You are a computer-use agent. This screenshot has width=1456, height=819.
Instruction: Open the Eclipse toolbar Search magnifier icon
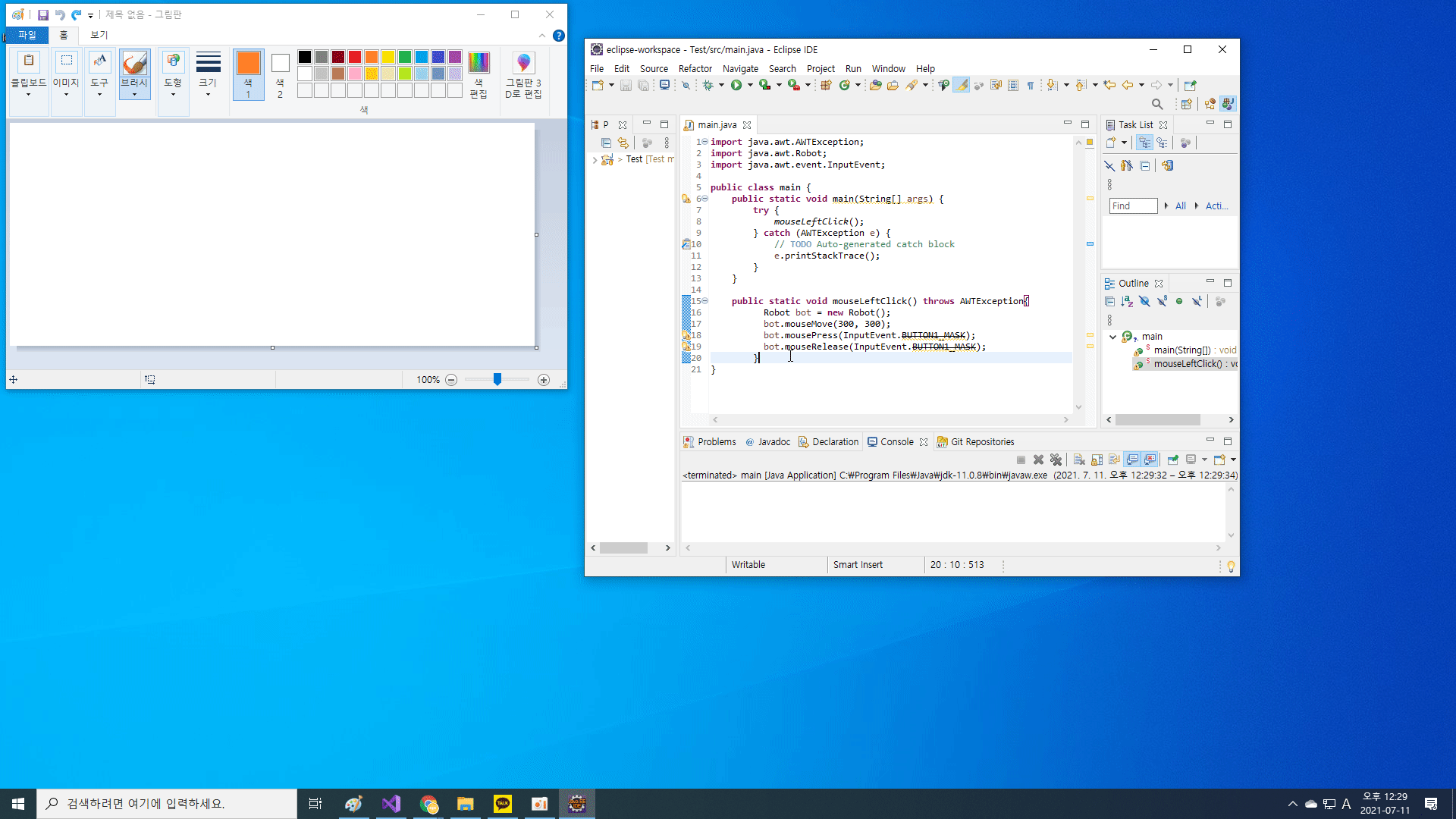[1156, 104]
